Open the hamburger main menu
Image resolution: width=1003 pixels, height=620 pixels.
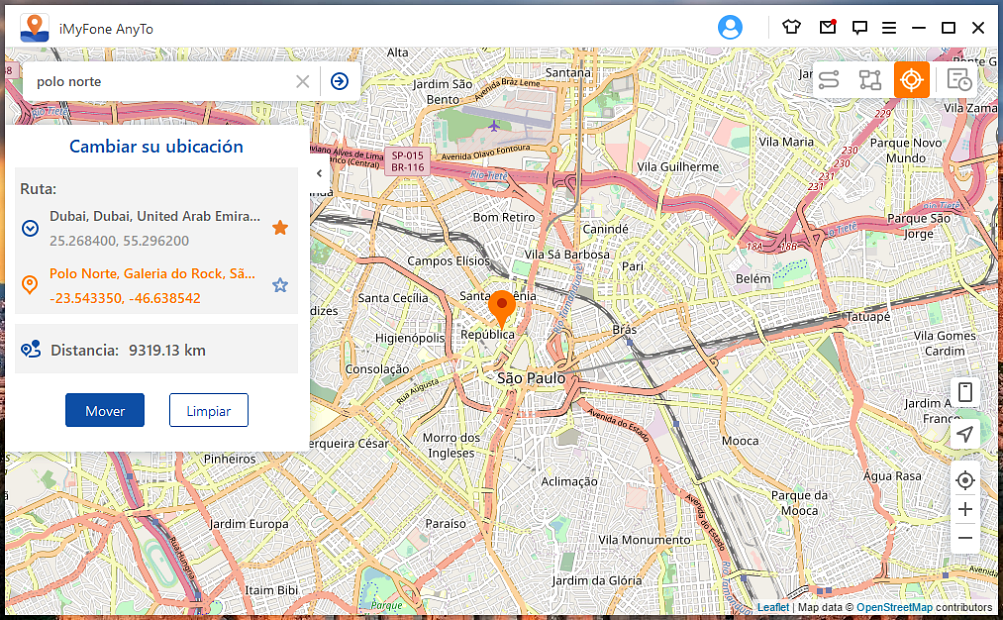pos(888,28)
